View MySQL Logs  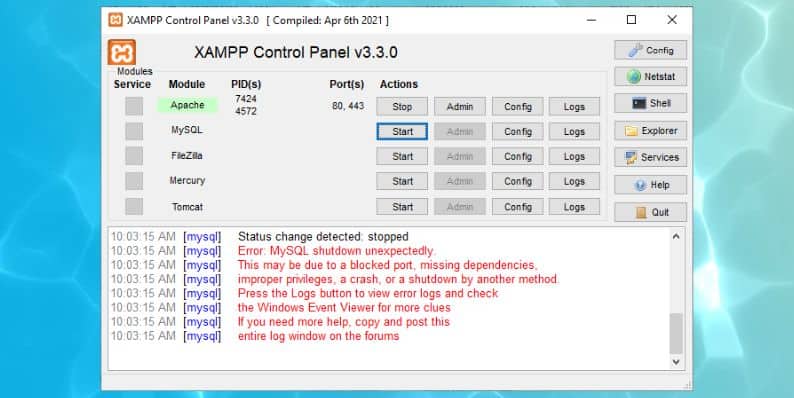tap(574, 131)
